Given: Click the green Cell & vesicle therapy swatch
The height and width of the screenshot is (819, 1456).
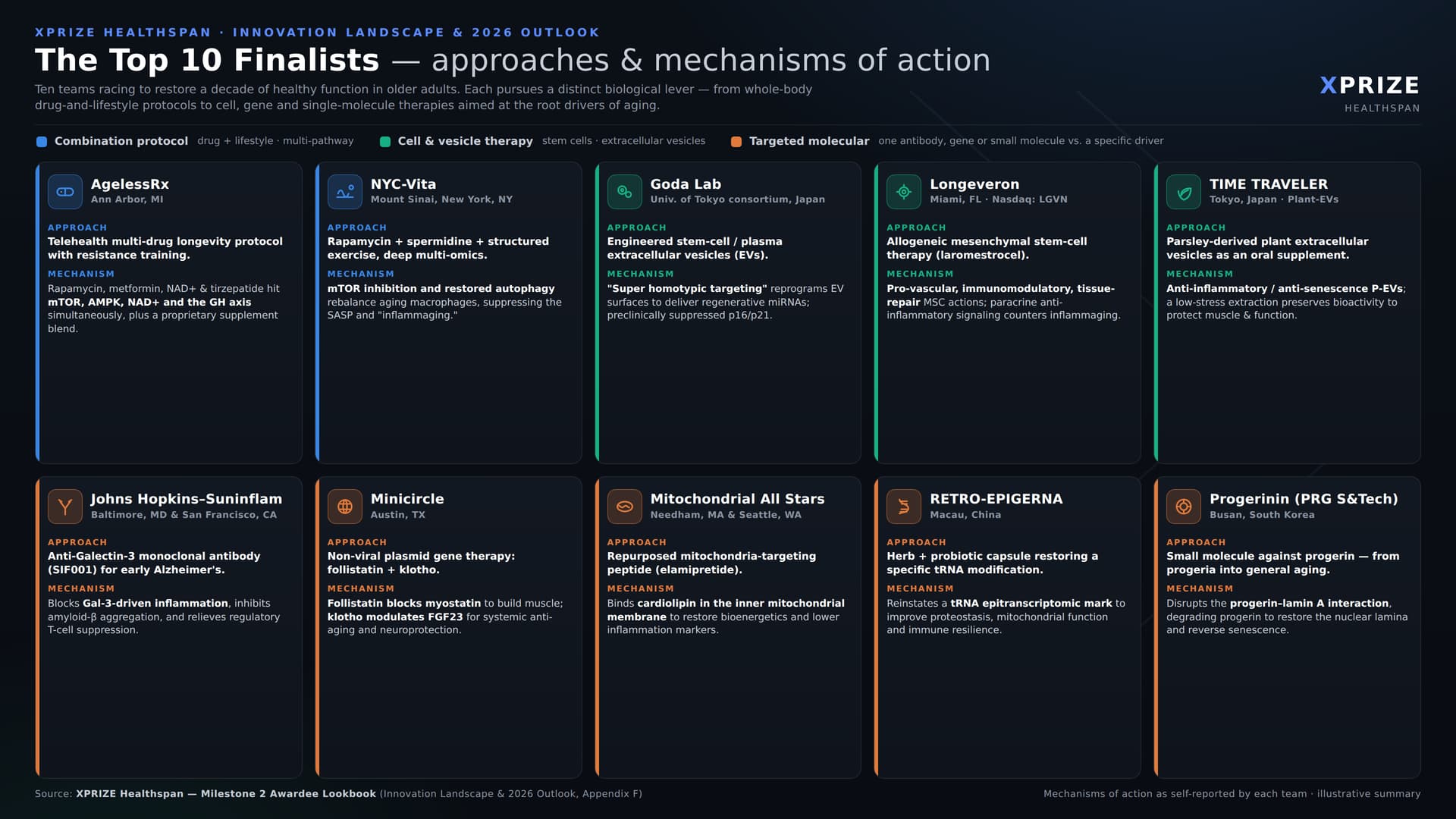Looking at the screenshot, I should click(x=385, y=142).
